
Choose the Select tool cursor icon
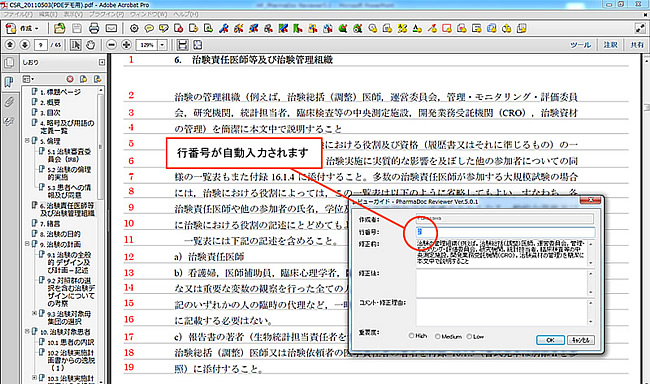pyautogui.click(x=75, y=45)
